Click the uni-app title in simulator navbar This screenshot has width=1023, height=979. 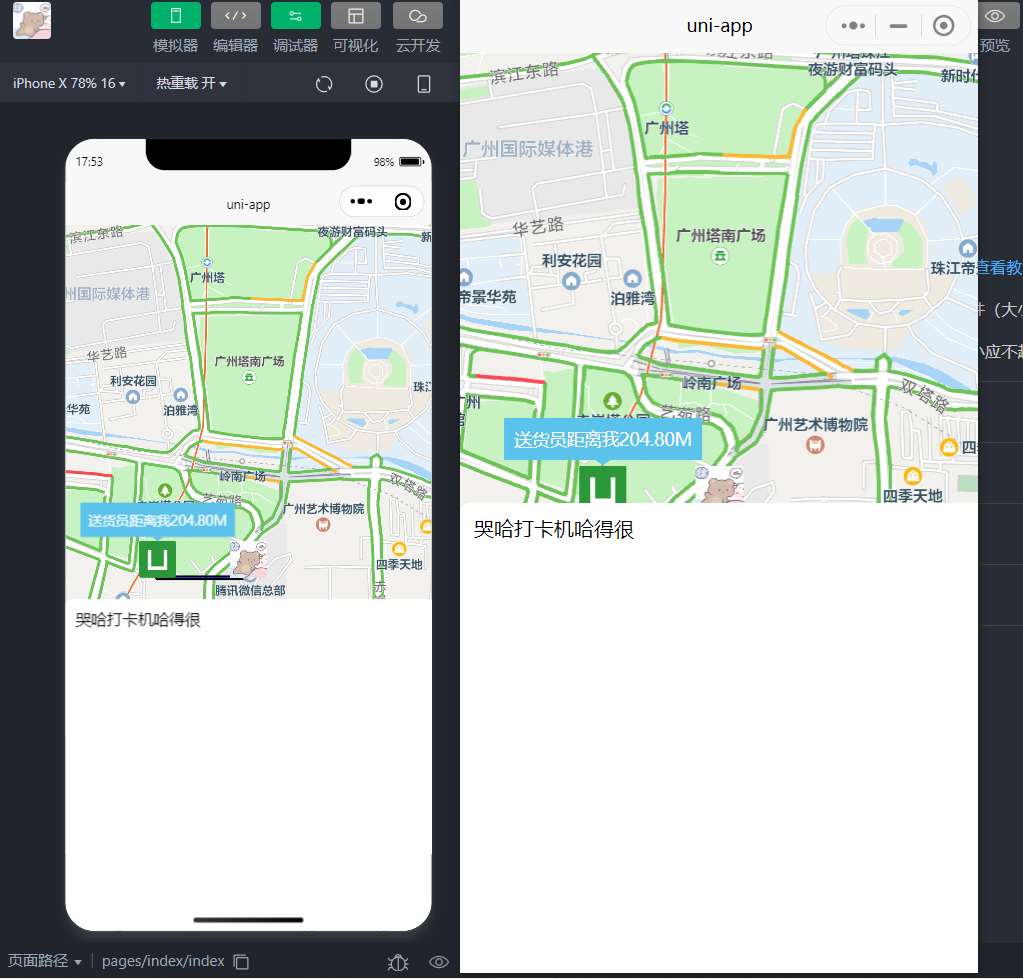click(248, 204)
